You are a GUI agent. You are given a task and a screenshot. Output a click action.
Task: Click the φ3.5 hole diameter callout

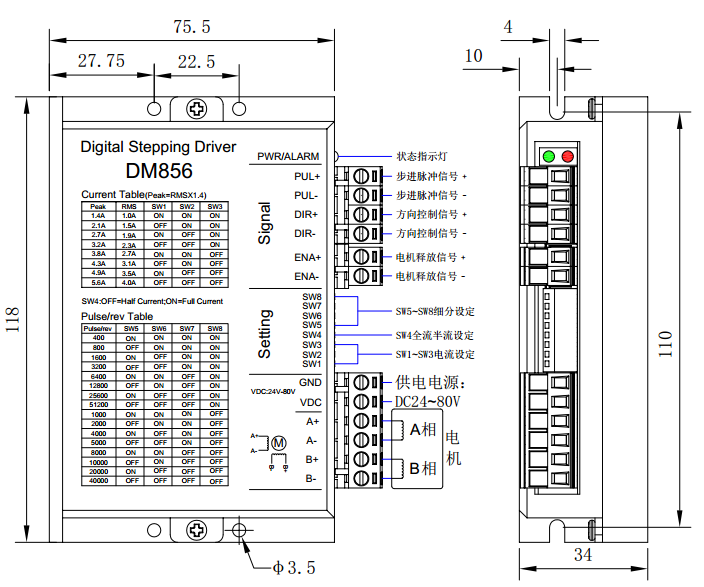[x=294, y=568]
